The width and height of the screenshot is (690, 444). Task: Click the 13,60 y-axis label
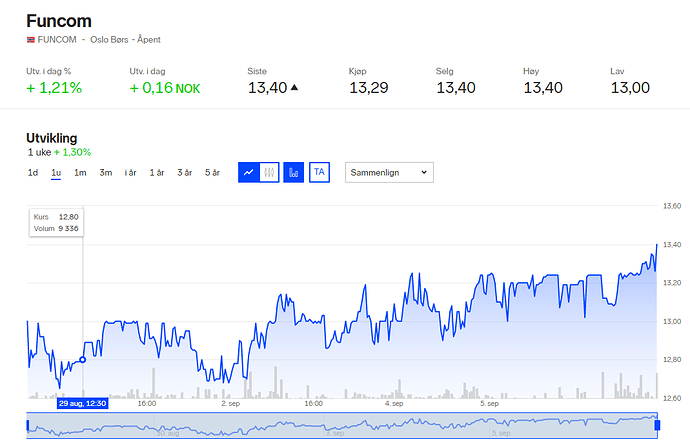(672, 206)
